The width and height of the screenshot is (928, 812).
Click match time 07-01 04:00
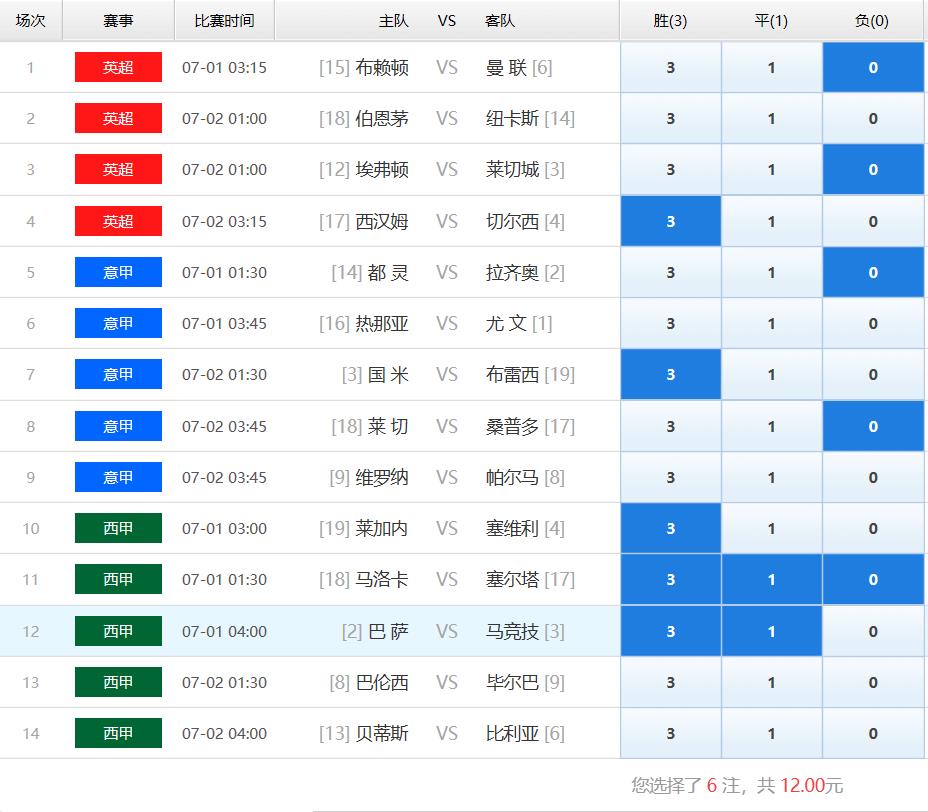click(x=224, y=631)
